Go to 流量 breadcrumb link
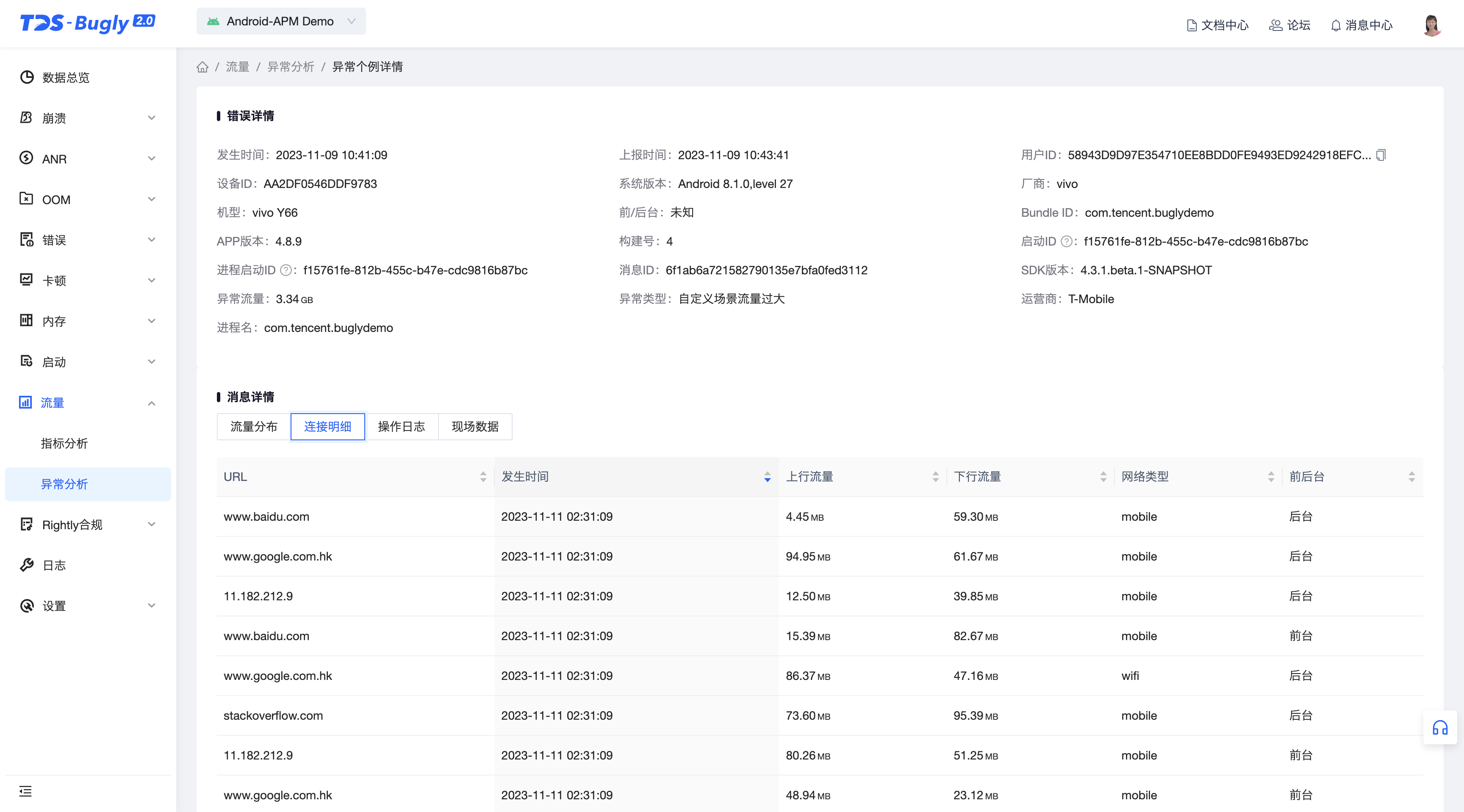The width and height of the screenshot is (1464, 812). point(238,67)
